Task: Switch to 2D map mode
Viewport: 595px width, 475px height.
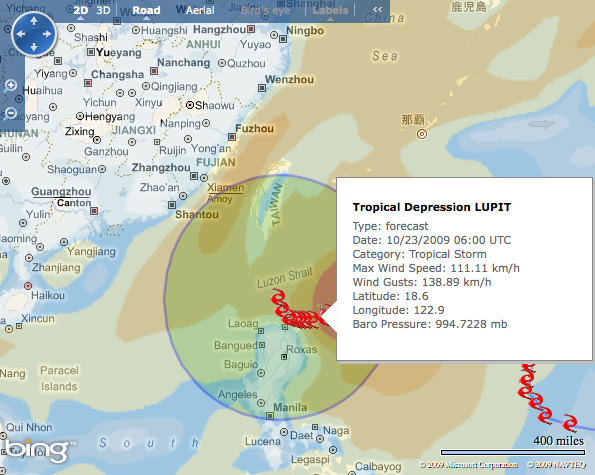Action: click(80, 10)
